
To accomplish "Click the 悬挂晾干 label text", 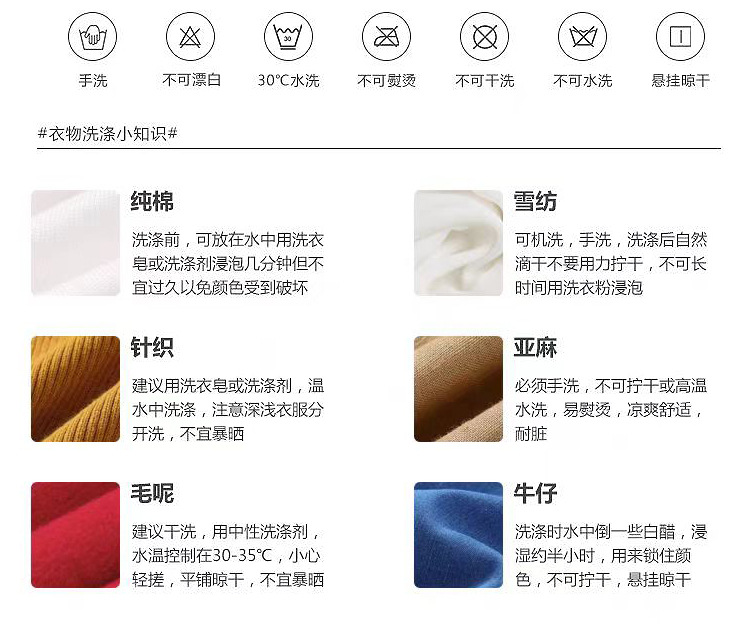I will (x=680, y=80).
